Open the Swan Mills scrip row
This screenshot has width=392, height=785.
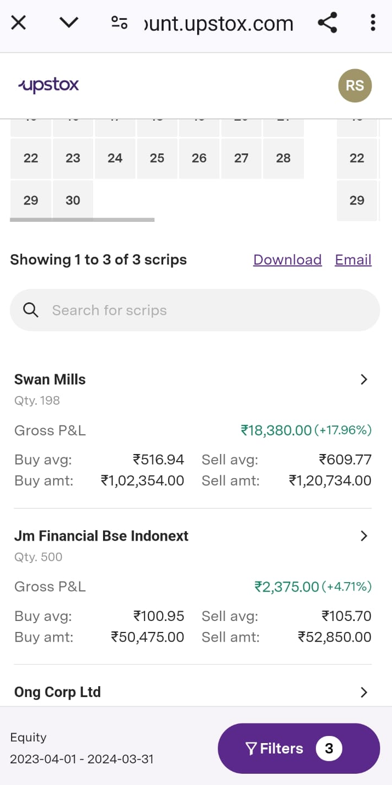click(x=193, y=430)
